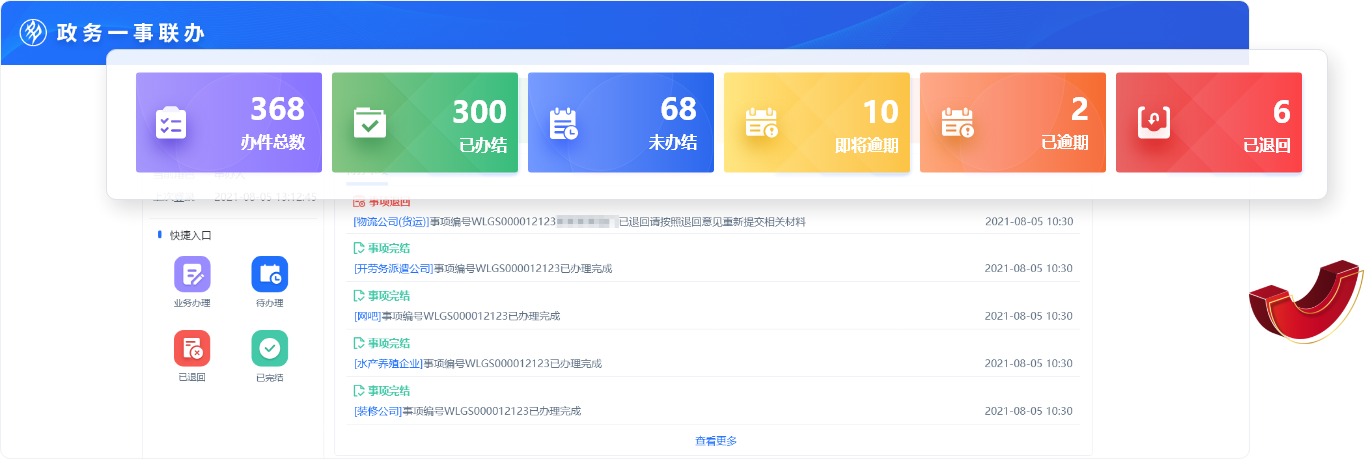Click the green 已办结 folder-check icon
This screenshot has width=1364, height=459.
point(369,123)
